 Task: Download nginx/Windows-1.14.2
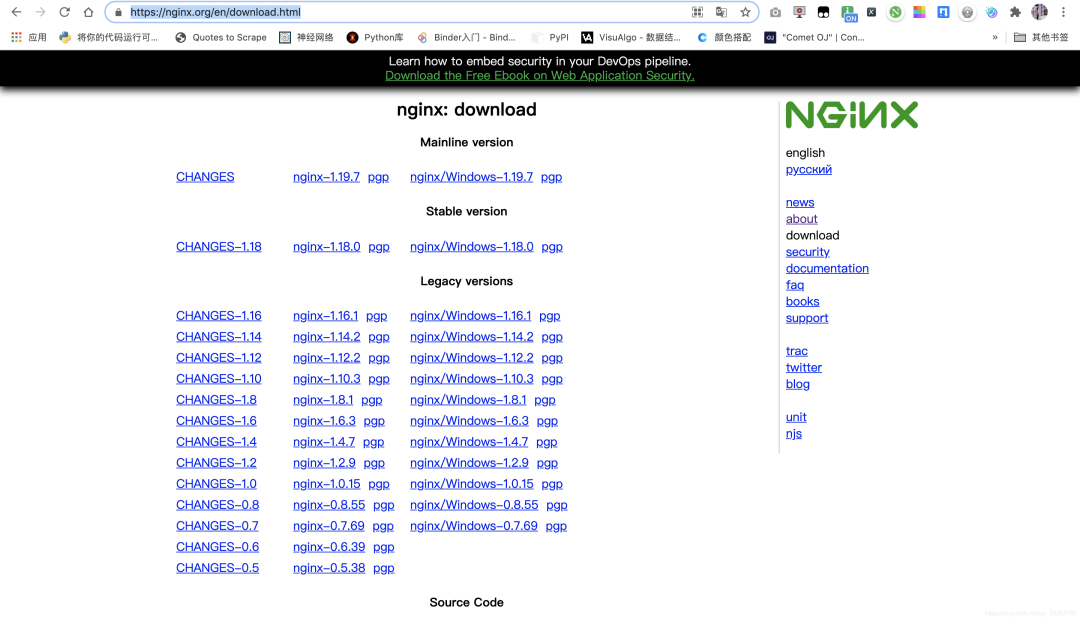pyautogui.click(x=472, y=337)
